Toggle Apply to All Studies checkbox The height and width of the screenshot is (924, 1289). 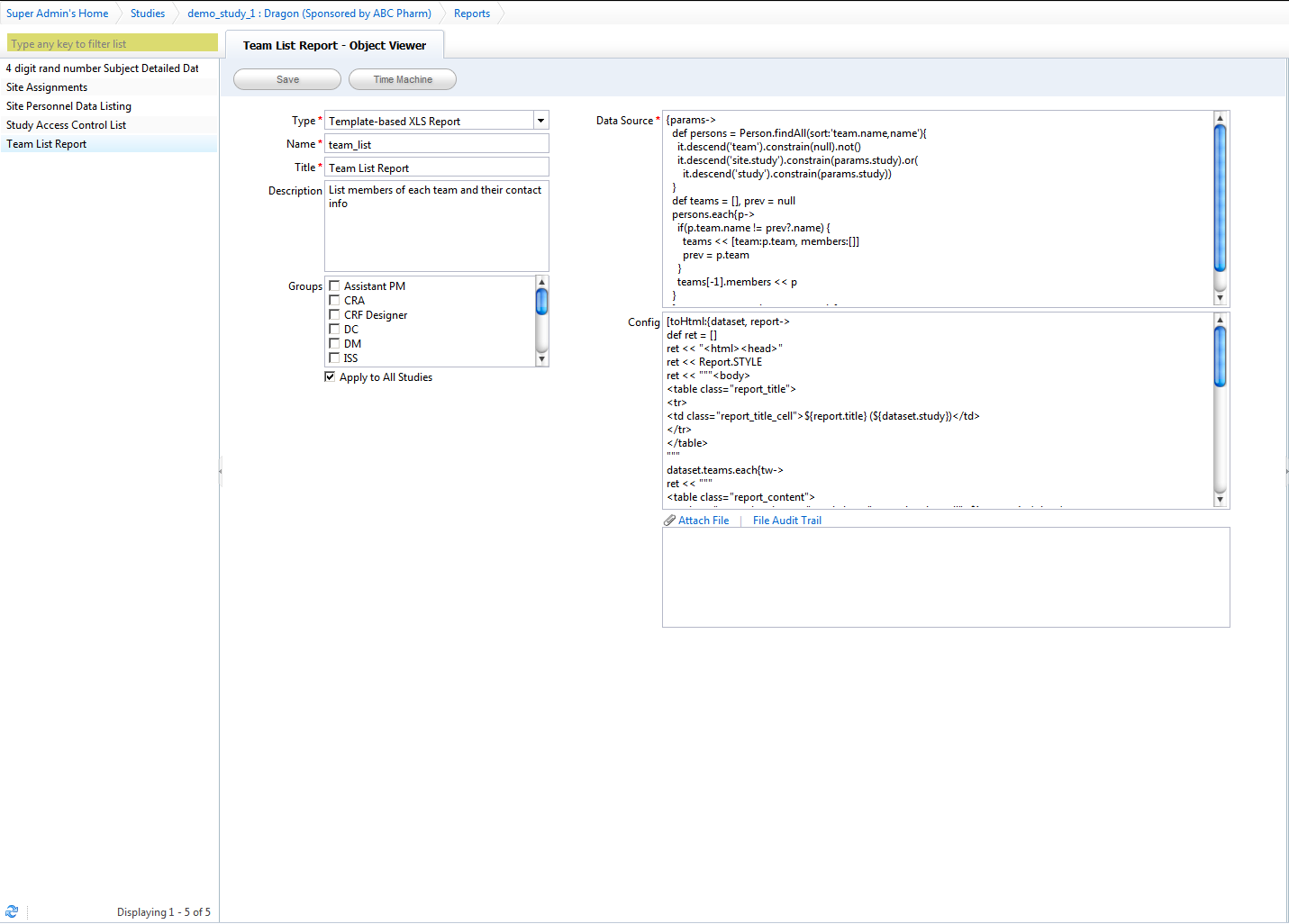pyautogui.click(x=330, y=377)
